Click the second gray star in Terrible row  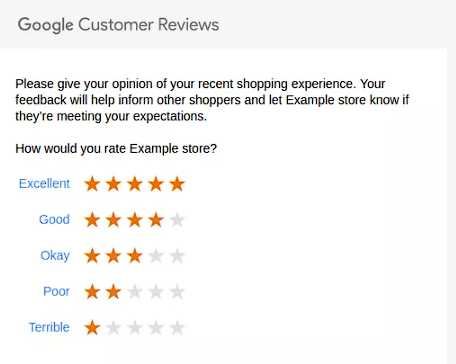pyautogui.click(x=113, y=328)
